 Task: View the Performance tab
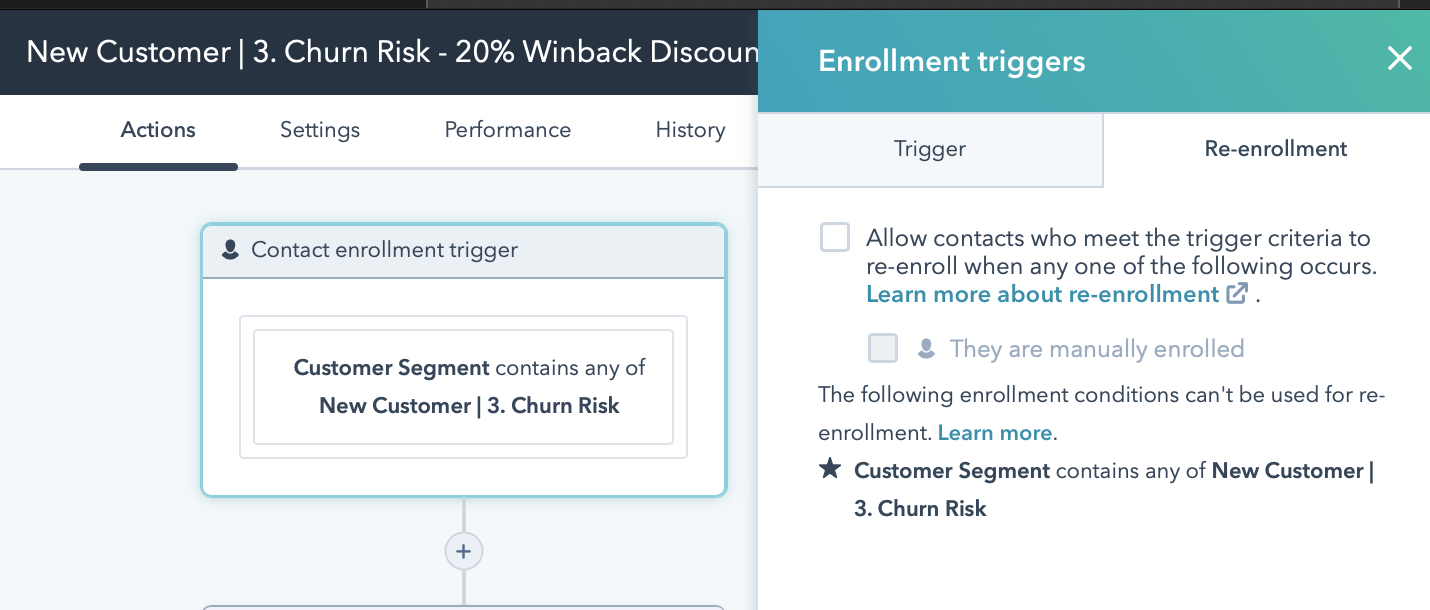point(507,130)
